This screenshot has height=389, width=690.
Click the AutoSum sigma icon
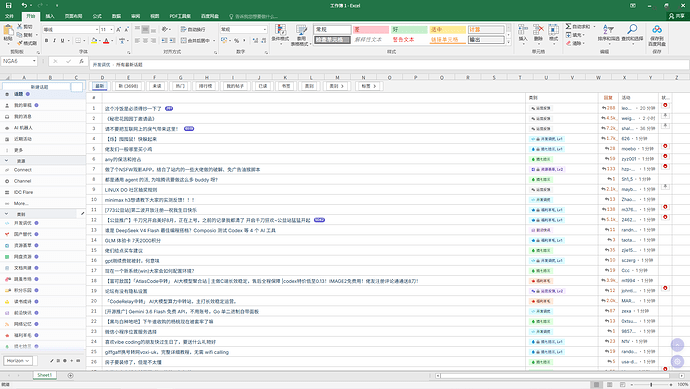[568, 26]
